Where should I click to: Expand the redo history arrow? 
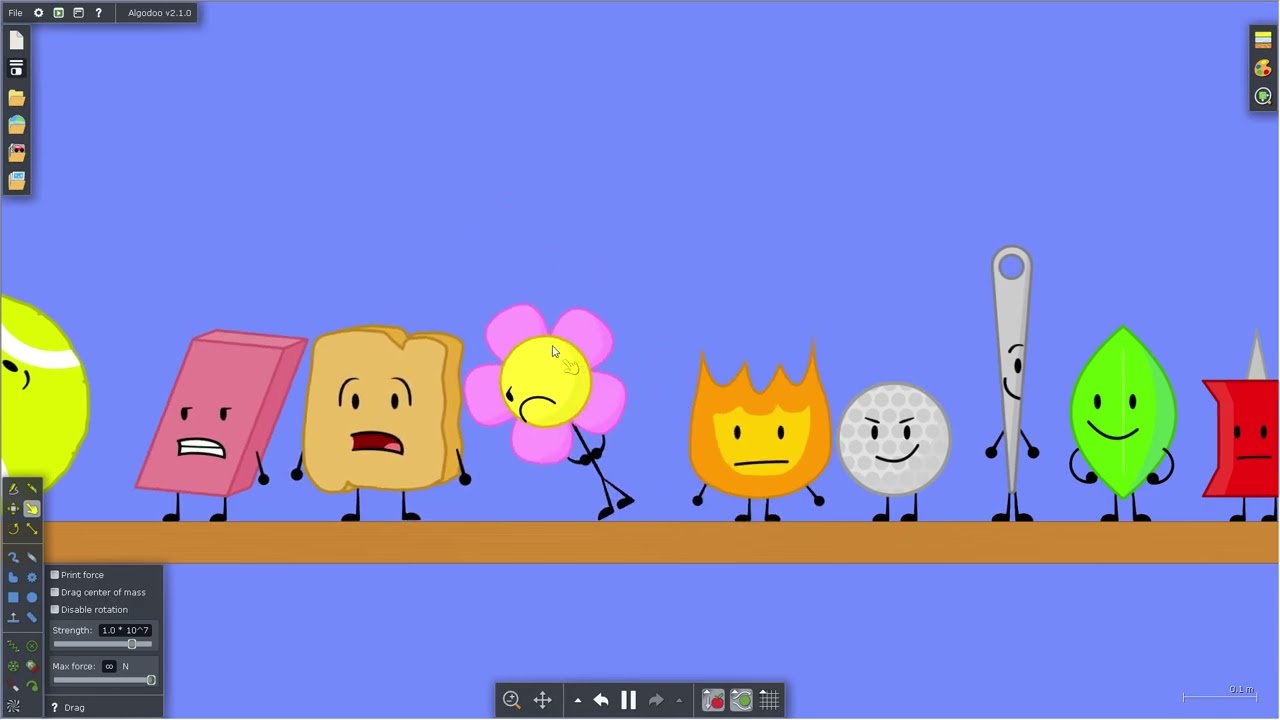click(679, 701)
